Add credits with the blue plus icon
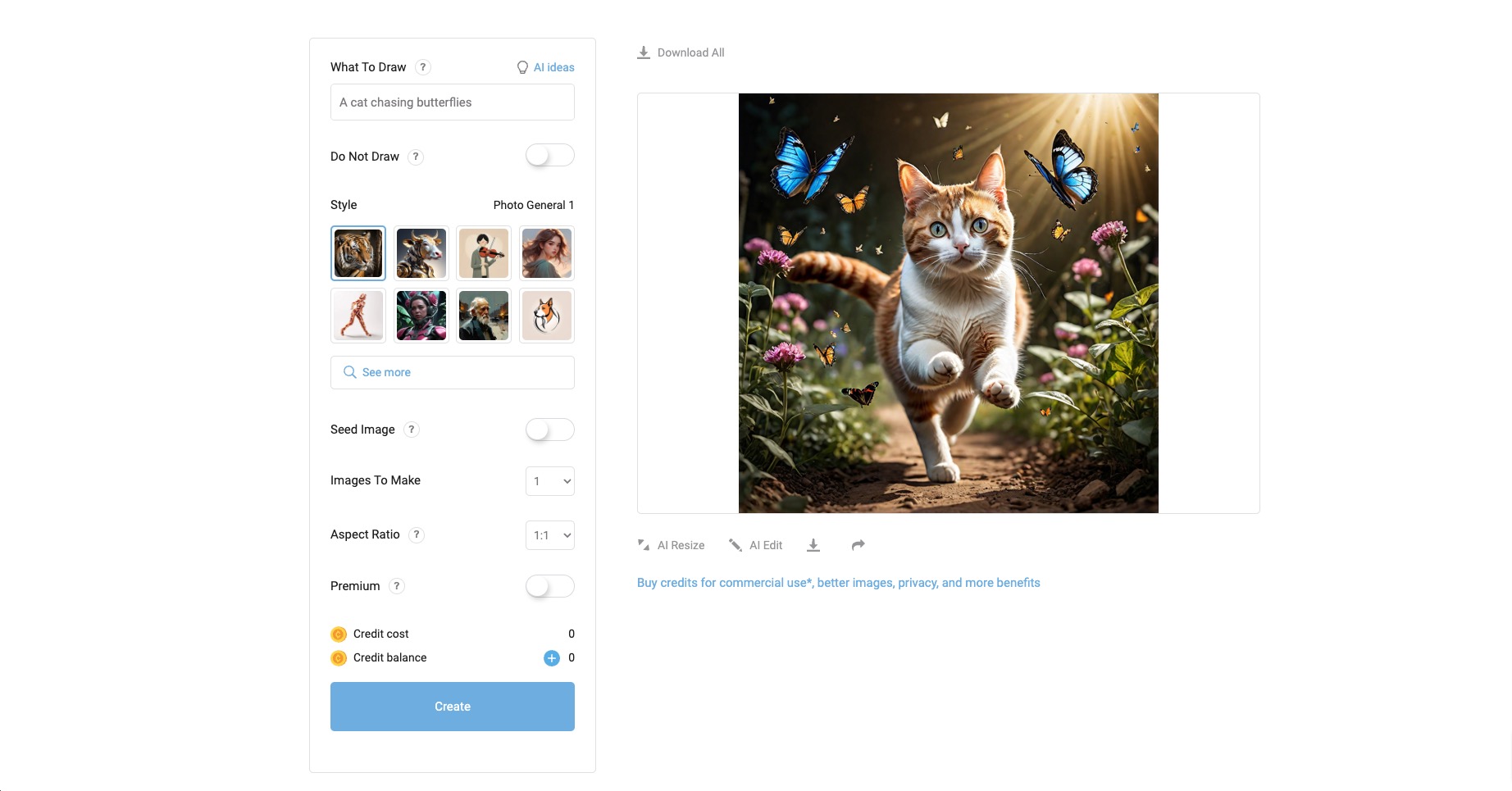Image resolution: width=1512 pixels, height=791 pixels. point(552,657)
